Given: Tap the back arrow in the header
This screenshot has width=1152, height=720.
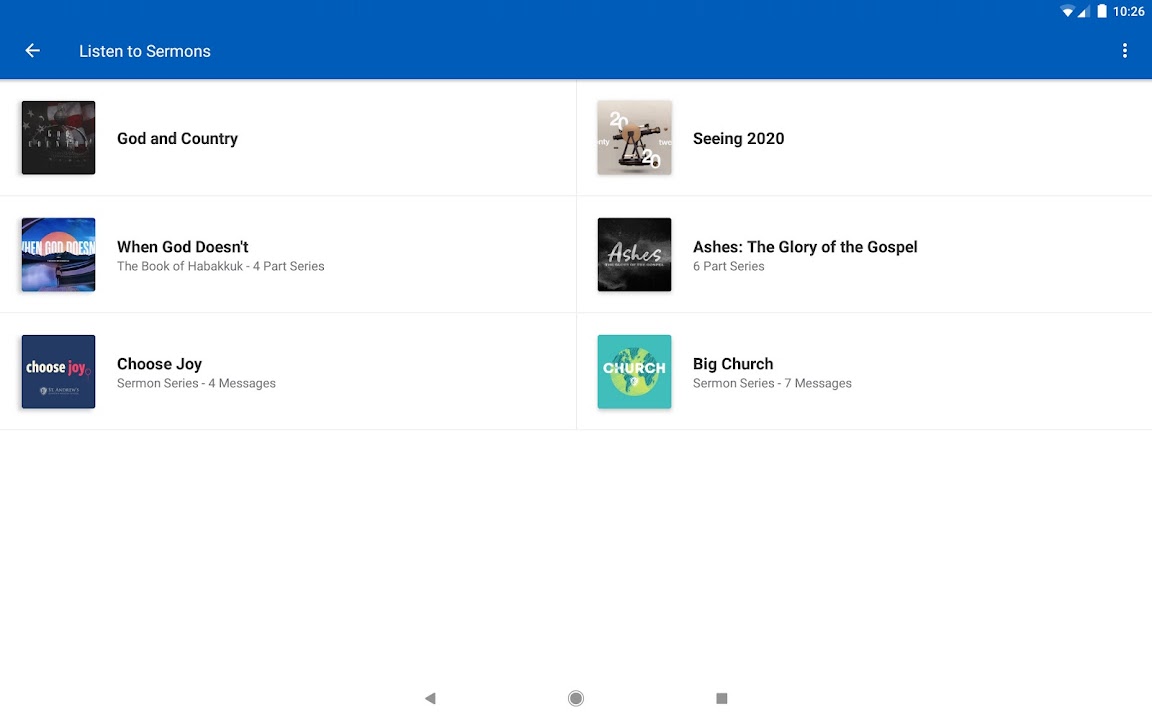Looking at the screenshot, I should (x=33, y=51).
